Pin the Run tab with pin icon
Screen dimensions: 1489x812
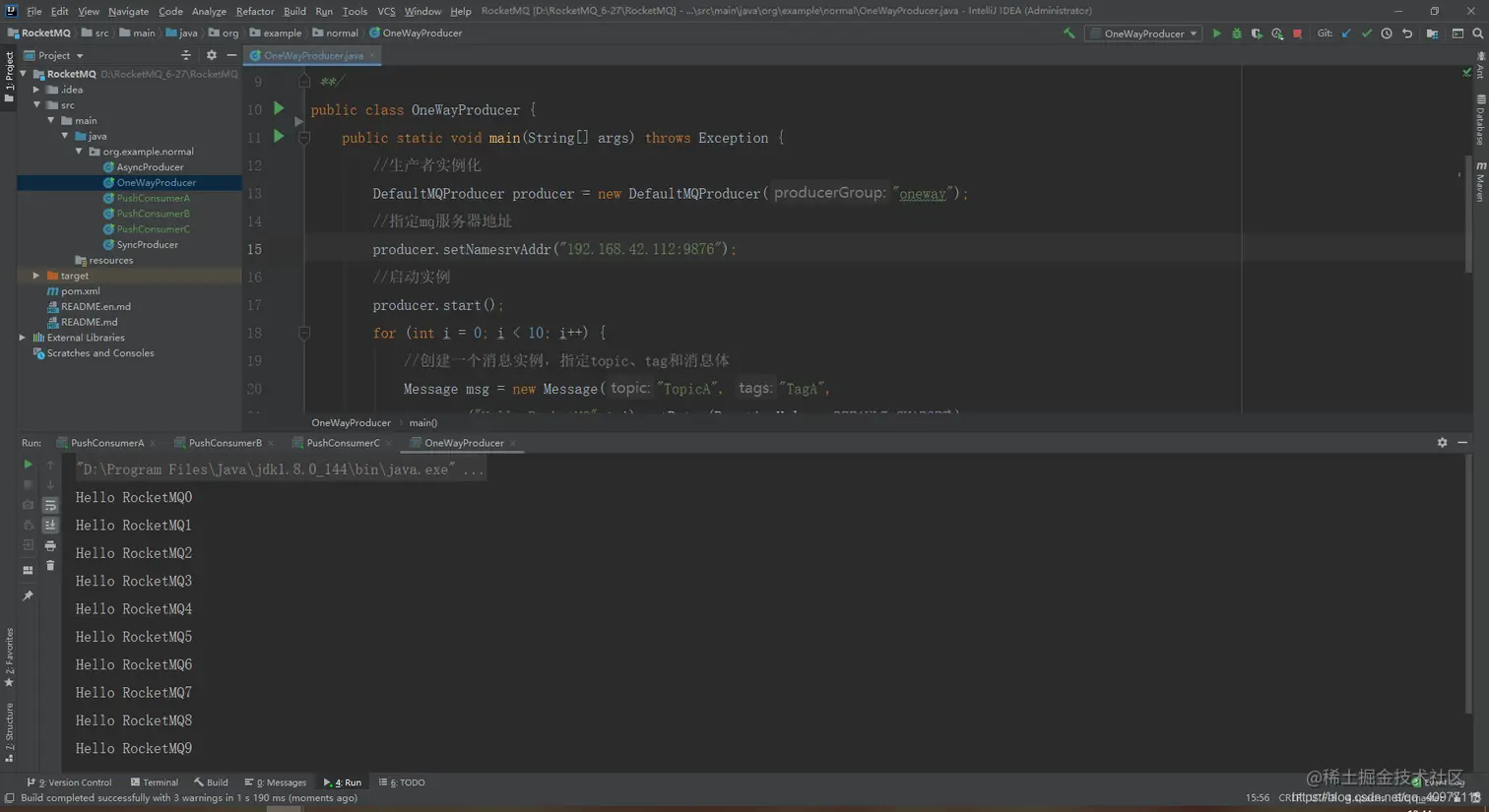click(28, 595)
